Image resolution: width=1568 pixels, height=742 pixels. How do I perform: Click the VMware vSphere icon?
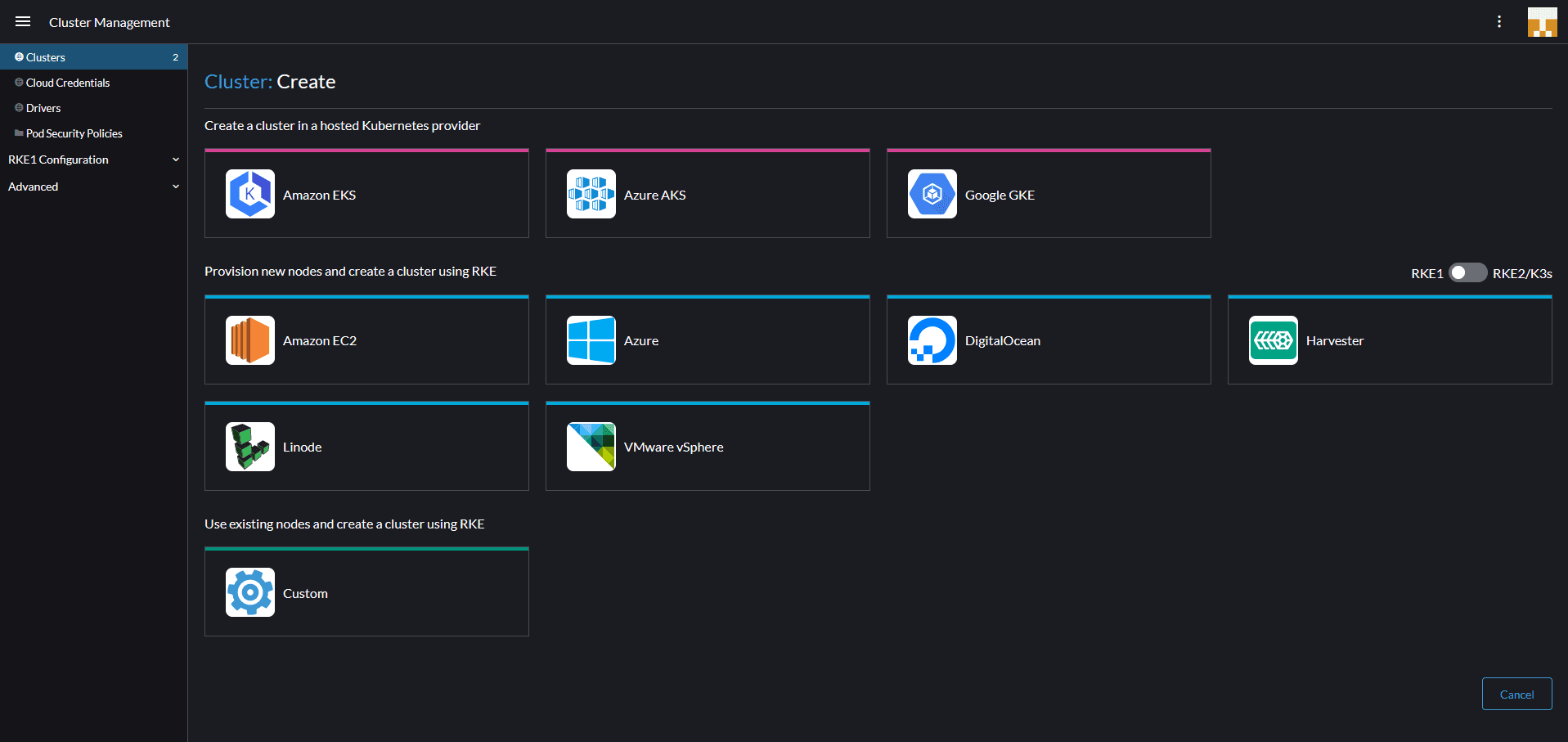(x=591, y=447)
